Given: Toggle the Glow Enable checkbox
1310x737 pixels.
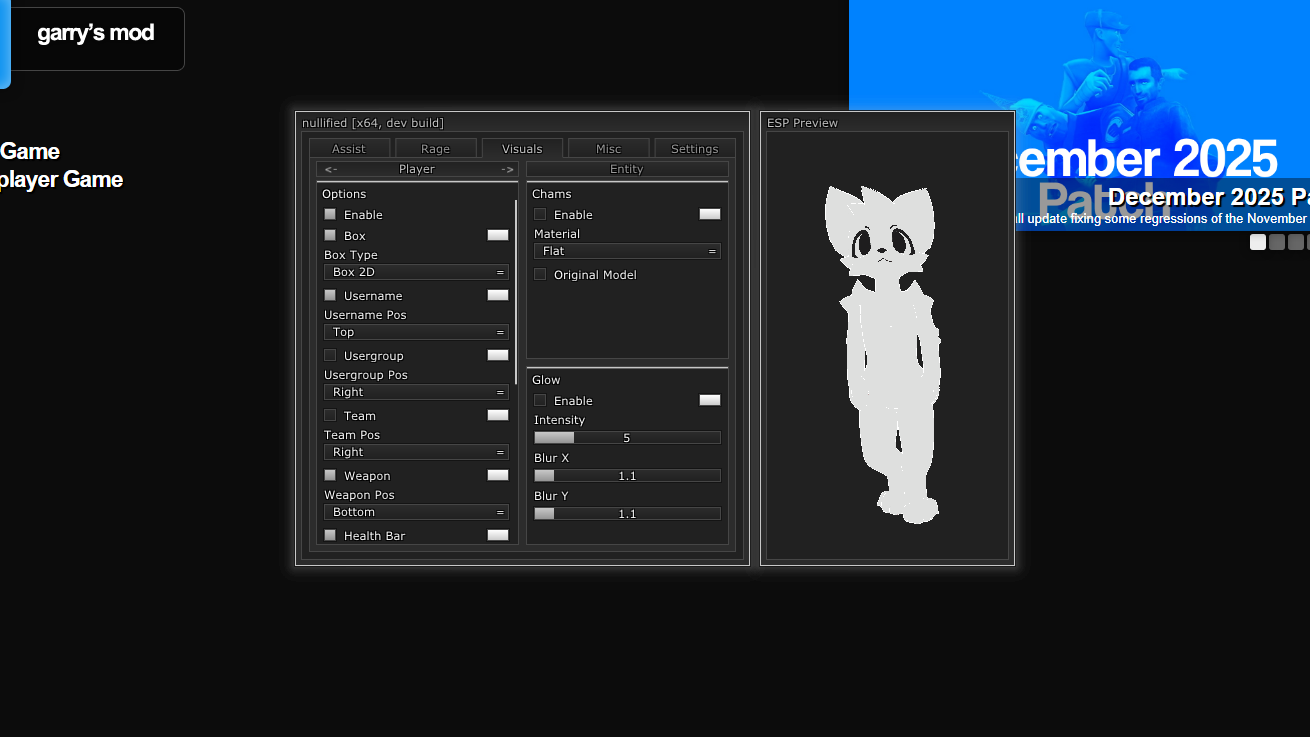Looking at the screenshot, I should coord(540,400).
